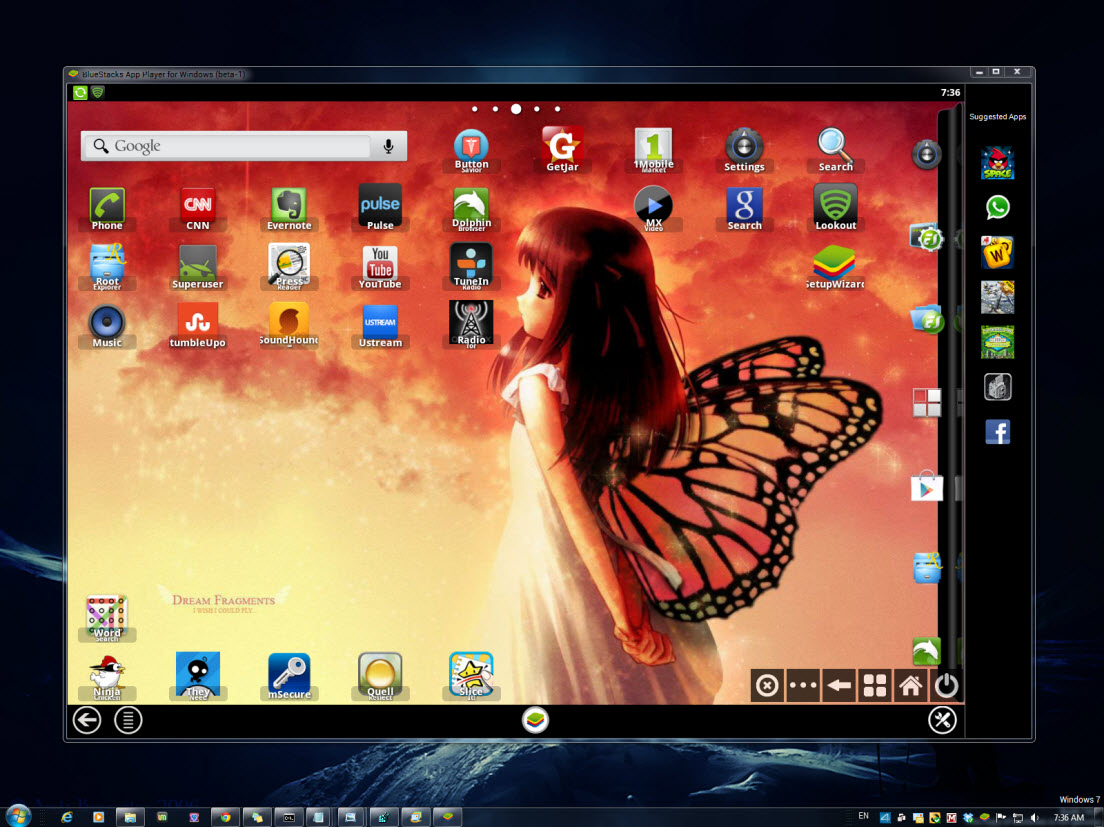Click the EN language indicator in taskbar
1104x827 pixels.
(863, 816)
